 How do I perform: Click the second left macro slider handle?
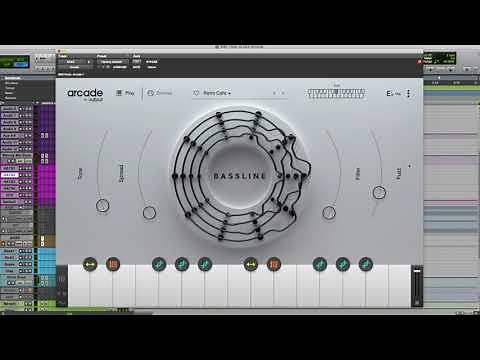click(149, 213)
